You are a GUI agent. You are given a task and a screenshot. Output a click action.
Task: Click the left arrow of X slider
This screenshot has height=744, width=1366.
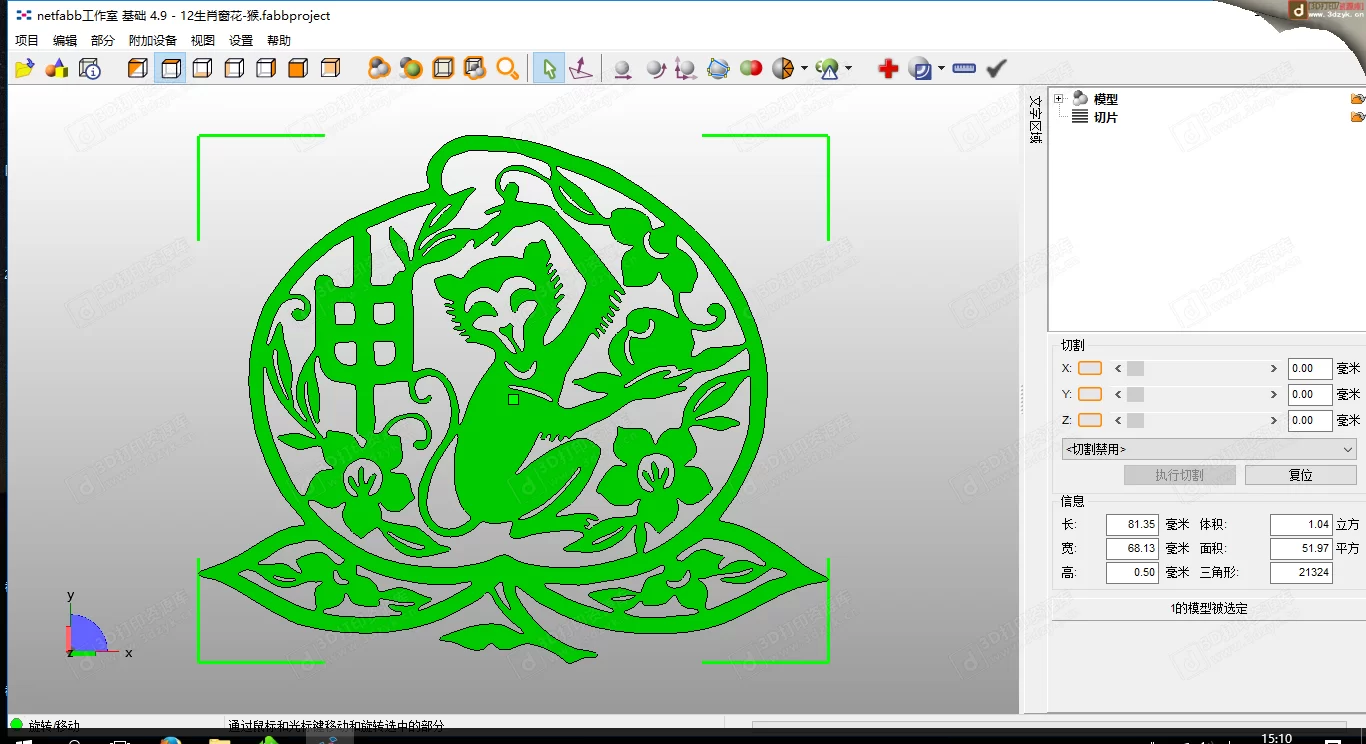tap(1118, 368)
